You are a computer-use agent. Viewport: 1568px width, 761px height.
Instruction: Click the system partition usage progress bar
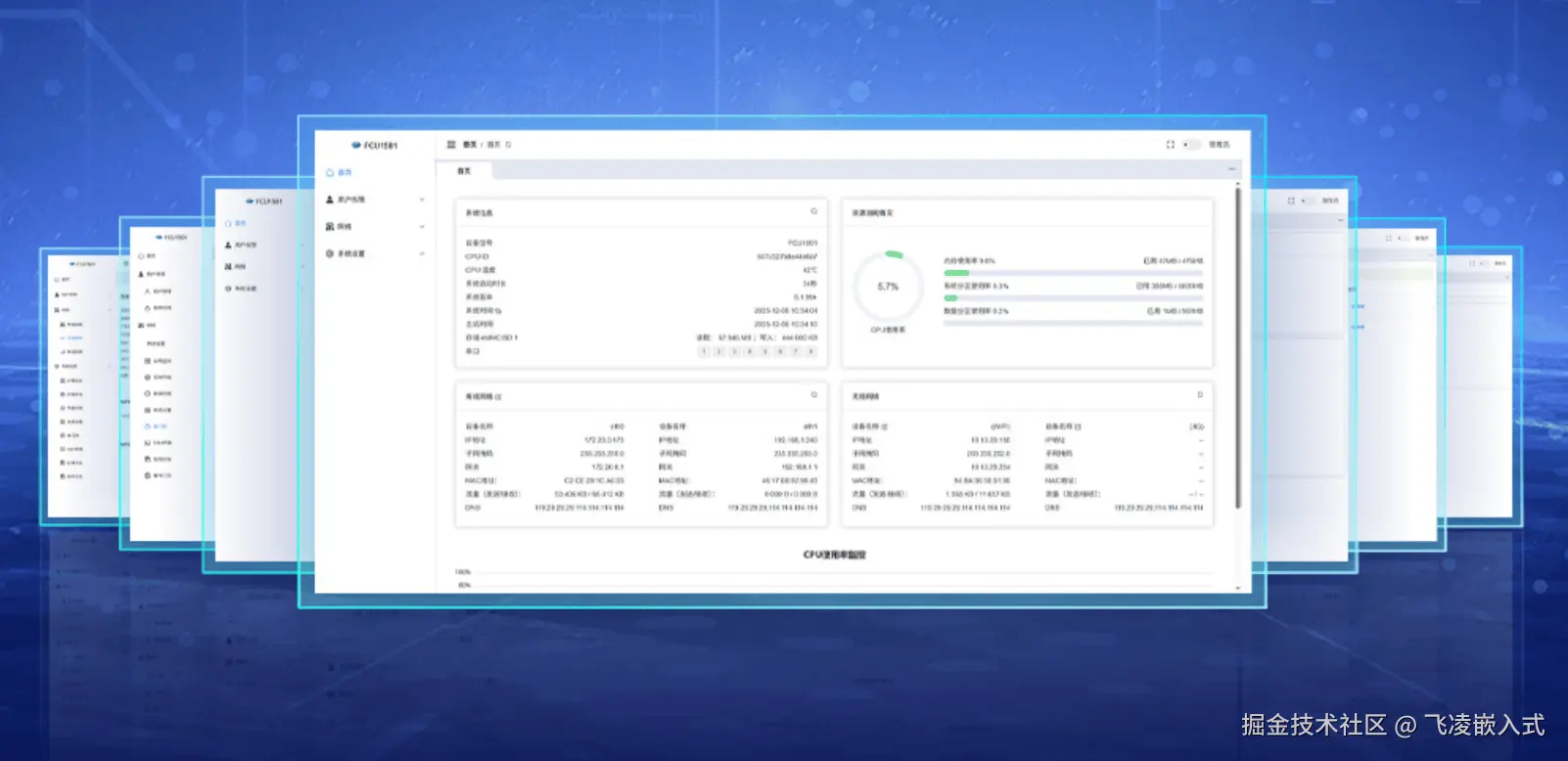(1073, 297)
